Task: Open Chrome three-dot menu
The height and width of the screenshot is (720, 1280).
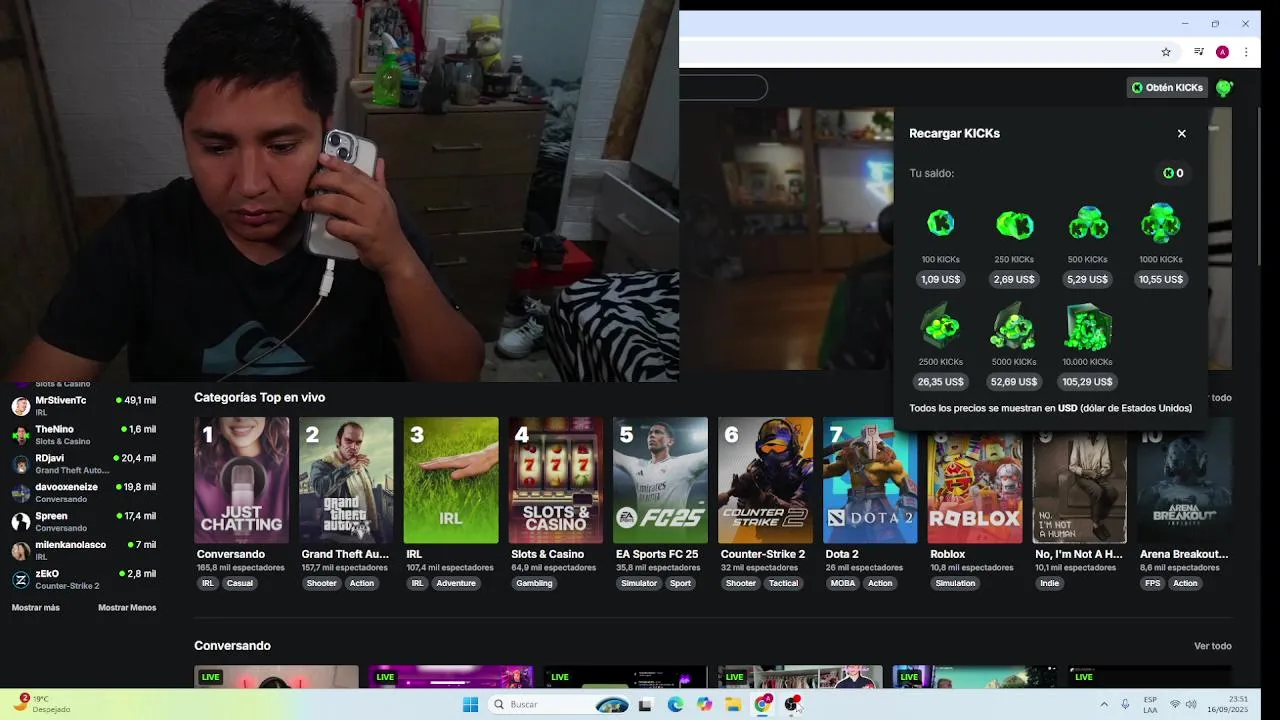Action: (1246, 52)
